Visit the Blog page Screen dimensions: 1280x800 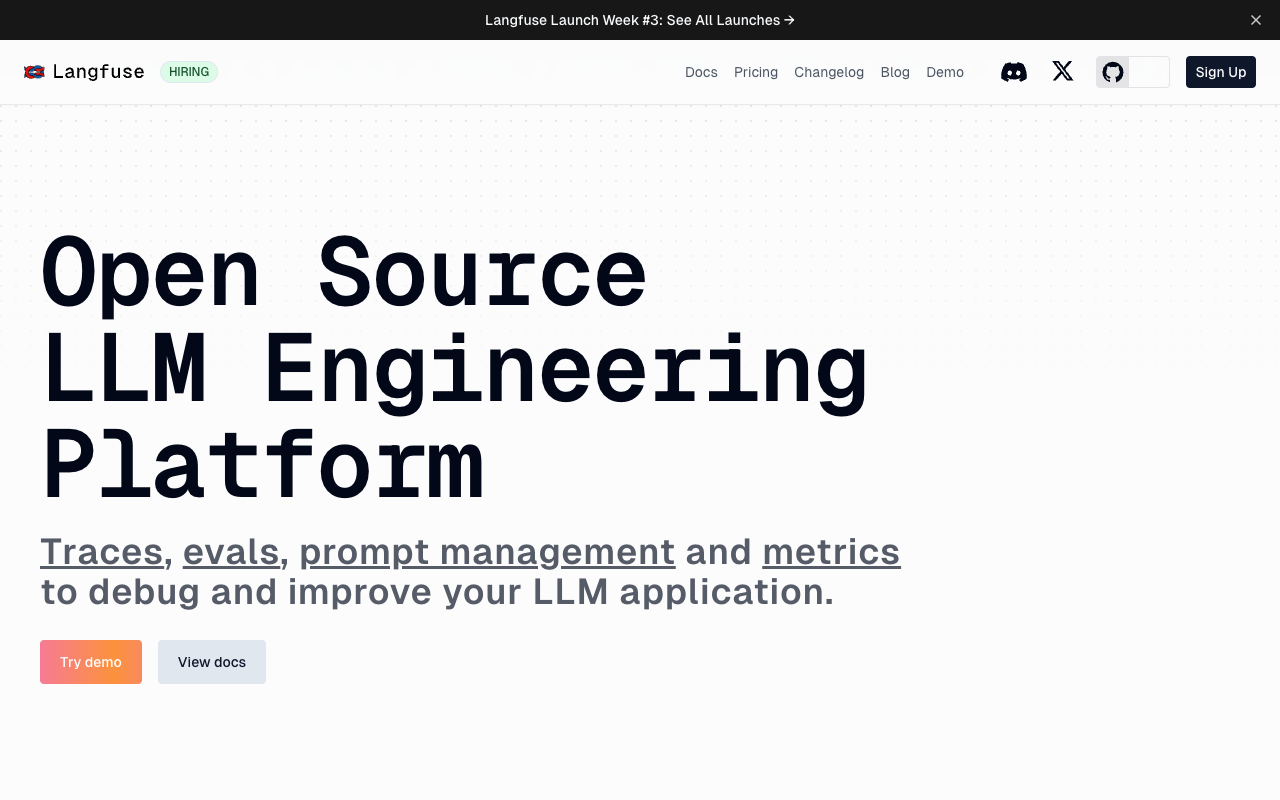[895, 72]
